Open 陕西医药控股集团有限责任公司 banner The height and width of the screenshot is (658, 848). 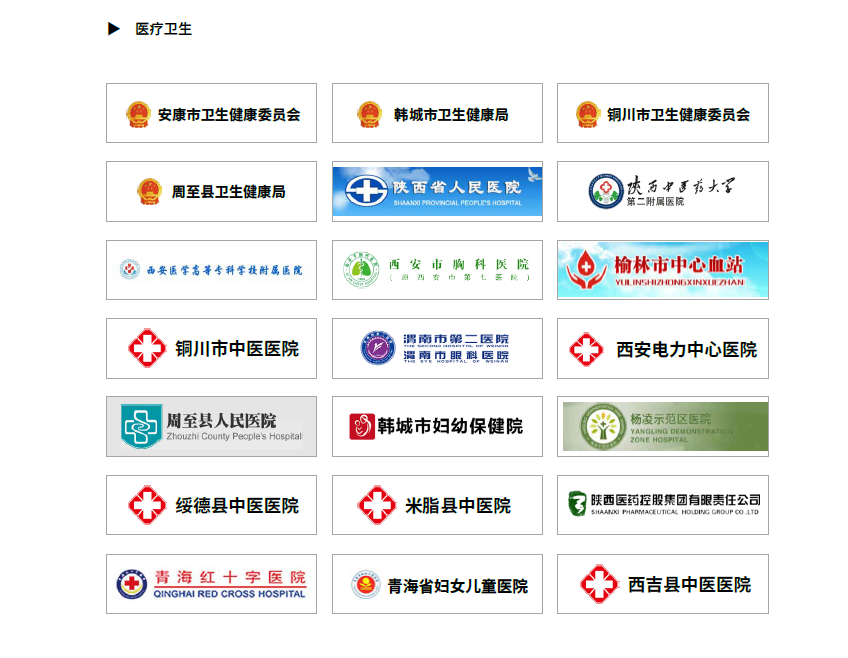pyautogui.click(x=662, y=505)
